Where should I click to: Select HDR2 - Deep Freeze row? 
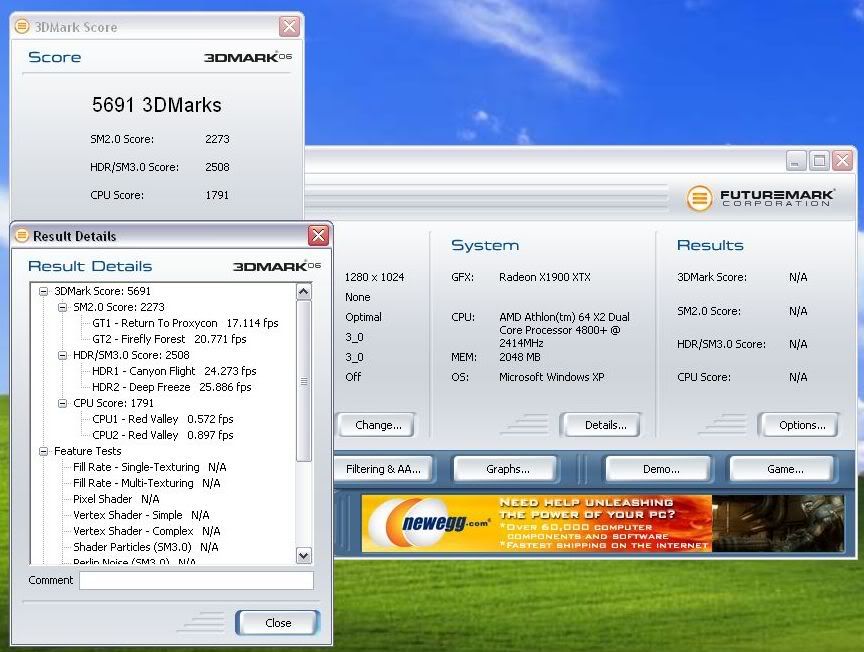point(171,387)
